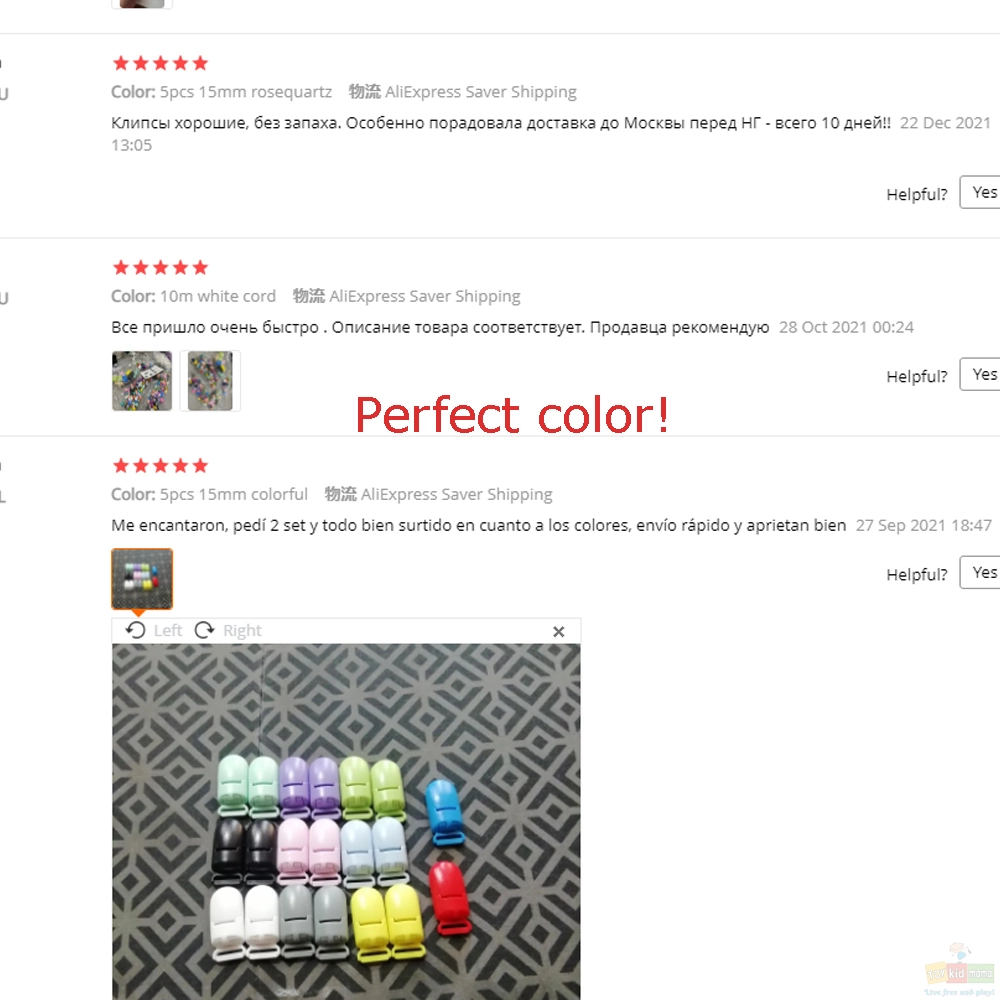Open second photo in white cord review

210,381
